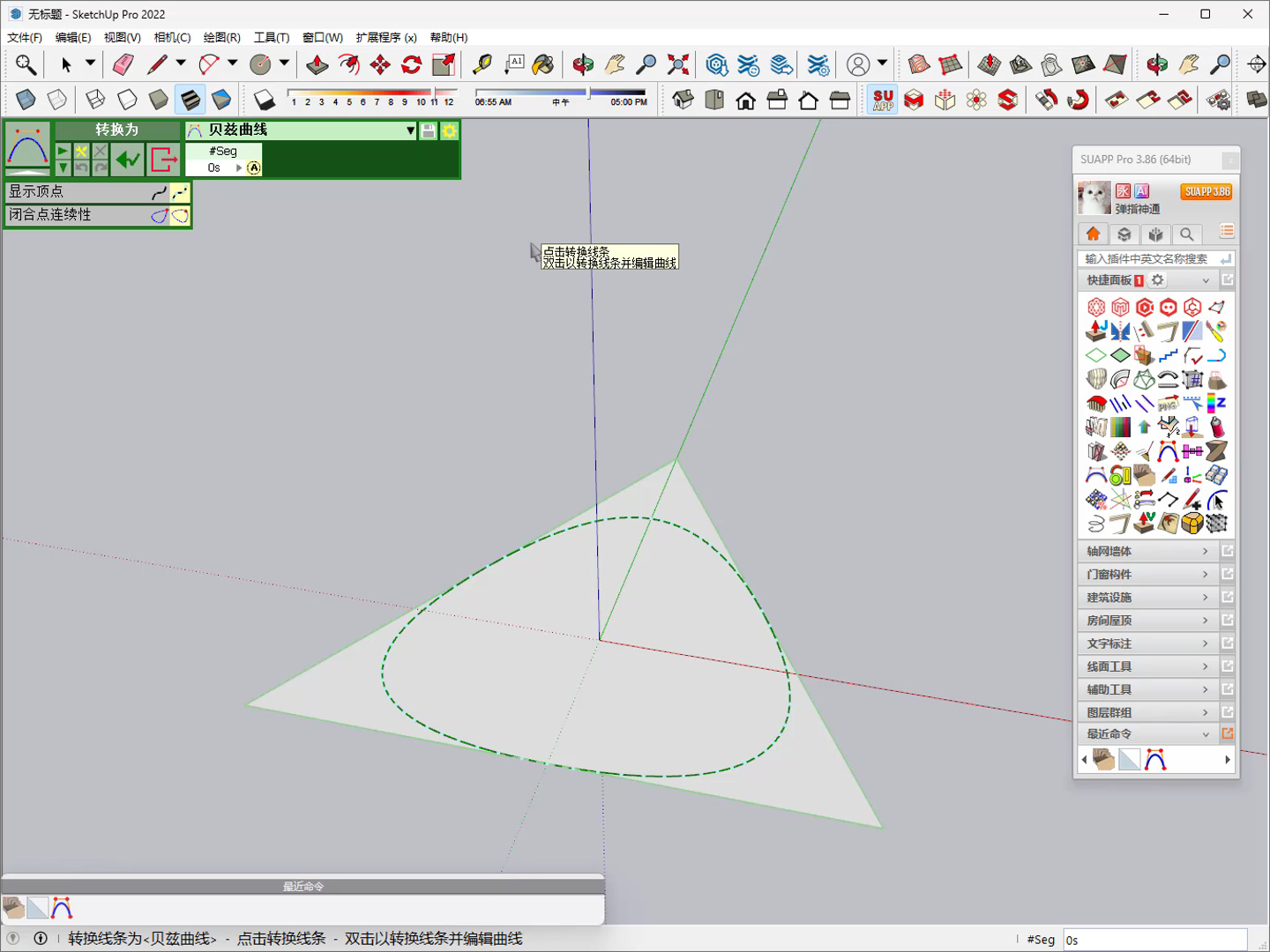This screenshot has width=1270, height=952.
Task: Click the green checkmark validate button
Action: pyautogui.click(x=128, y=160)
